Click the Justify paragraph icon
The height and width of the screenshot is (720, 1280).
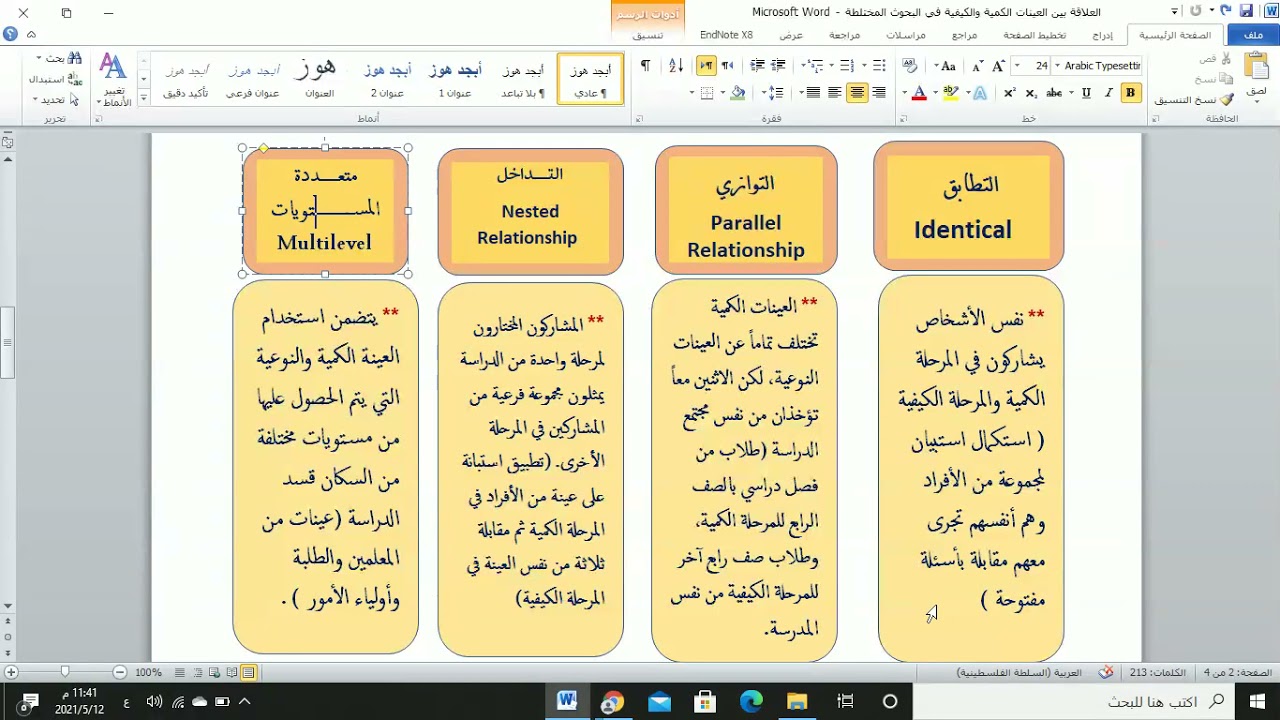812,93
